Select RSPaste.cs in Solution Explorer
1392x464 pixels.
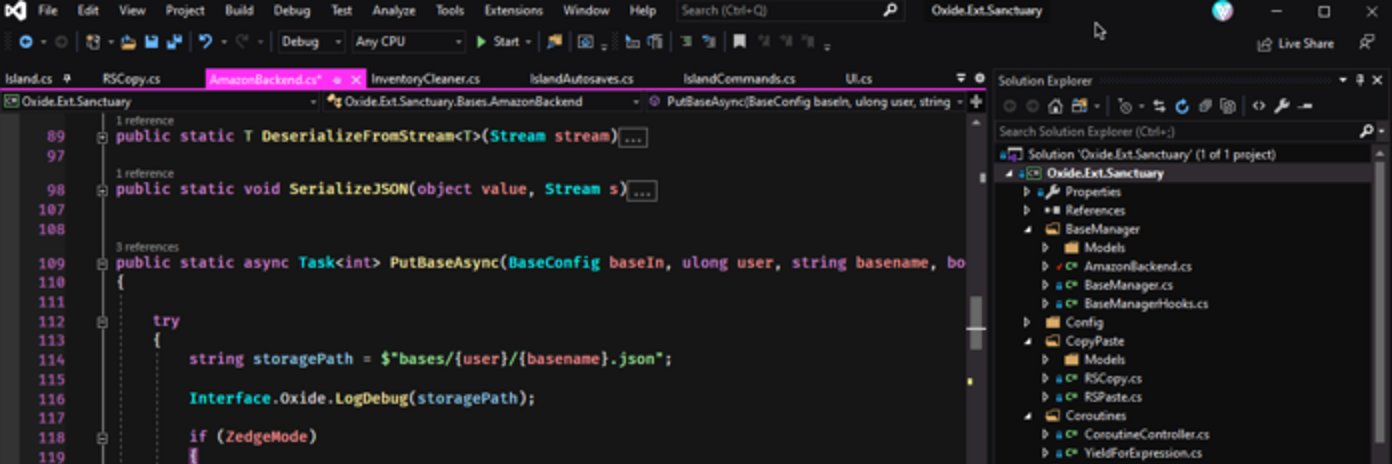[1112, 396]
